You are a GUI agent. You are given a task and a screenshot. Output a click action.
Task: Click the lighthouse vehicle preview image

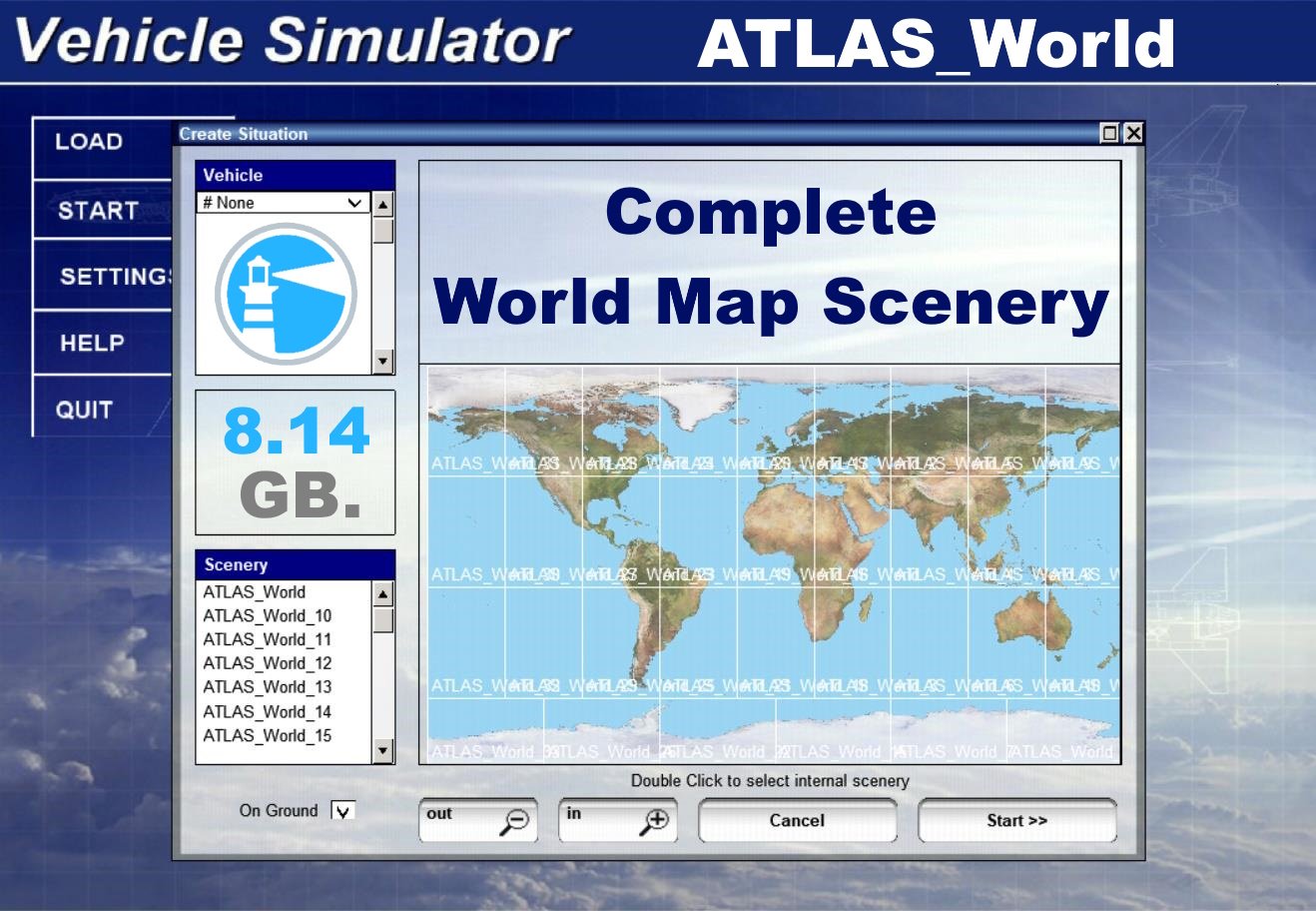(x=286, y=290)
